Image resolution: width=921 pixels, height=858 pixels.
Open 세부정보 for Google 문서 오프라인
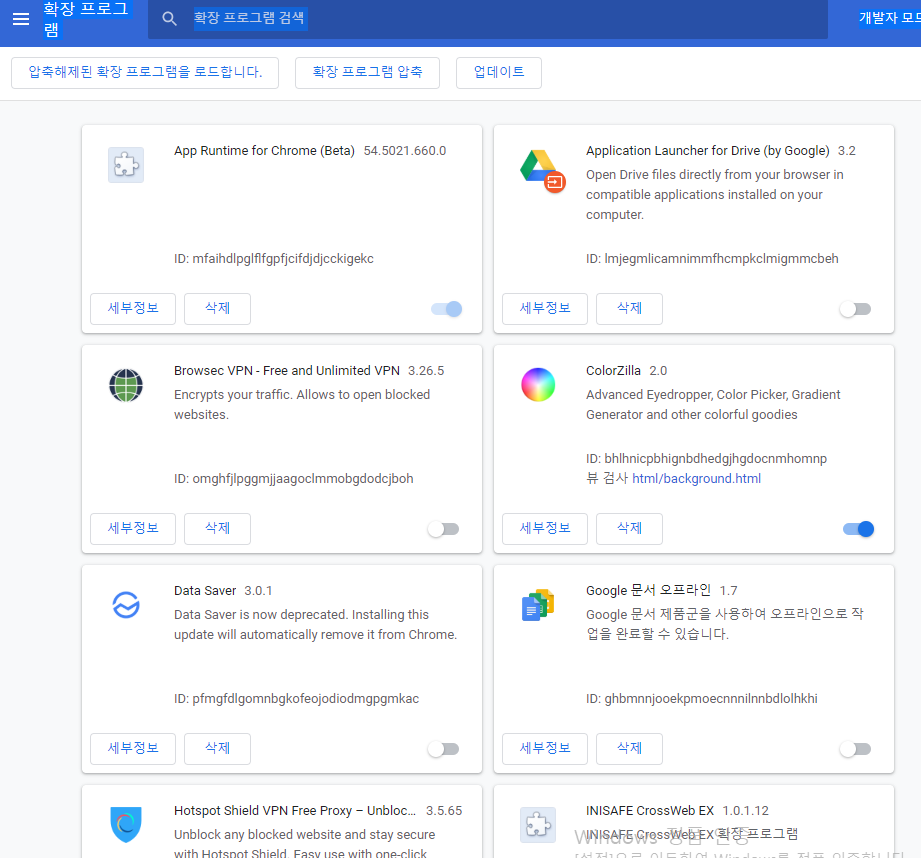tap(545, 748)
